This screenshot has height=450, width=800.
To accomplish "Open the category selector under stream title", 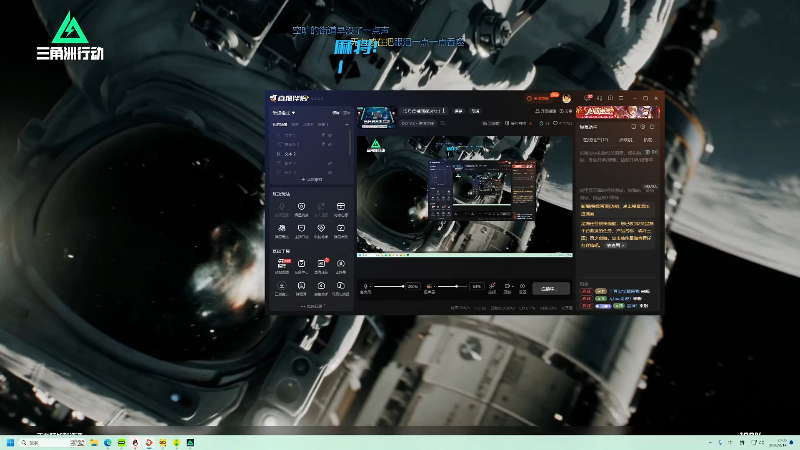I will point(418,123).
